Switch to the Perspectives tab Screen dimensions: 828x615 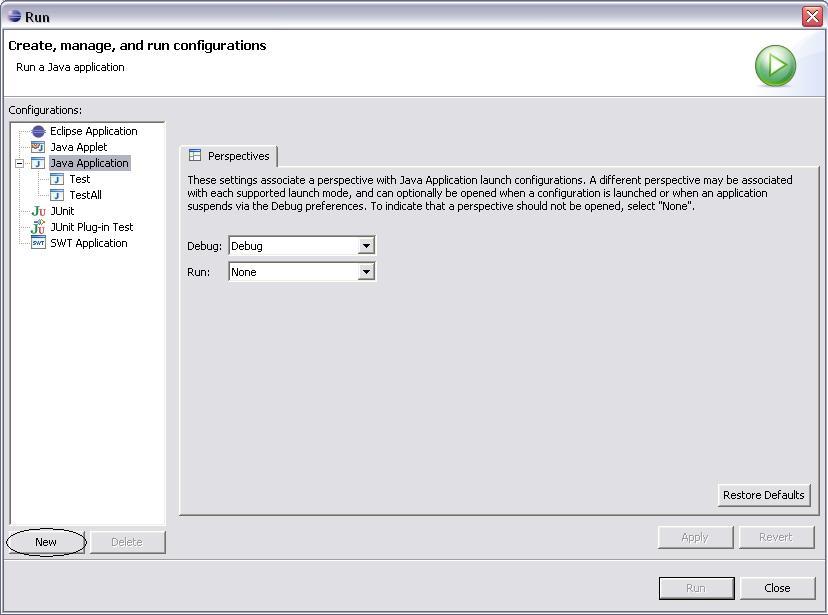[x=229, y=156]
